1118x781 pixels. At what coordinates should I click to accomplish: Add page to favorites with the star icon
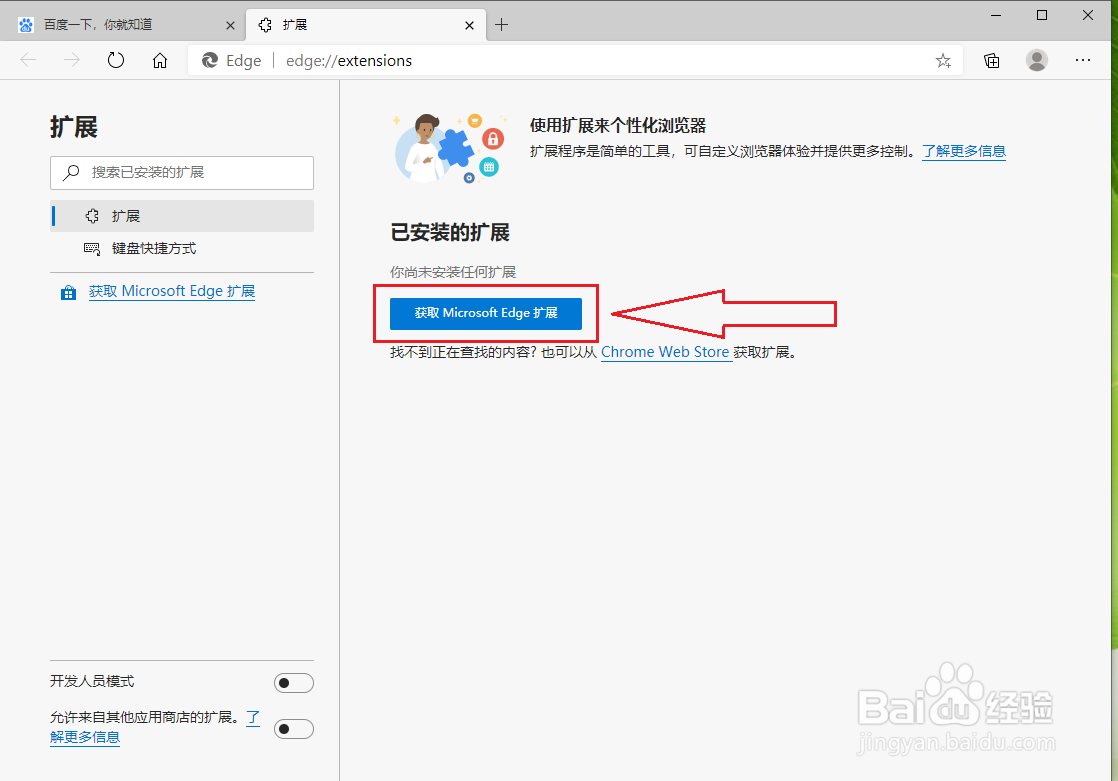tap(943, 61)
